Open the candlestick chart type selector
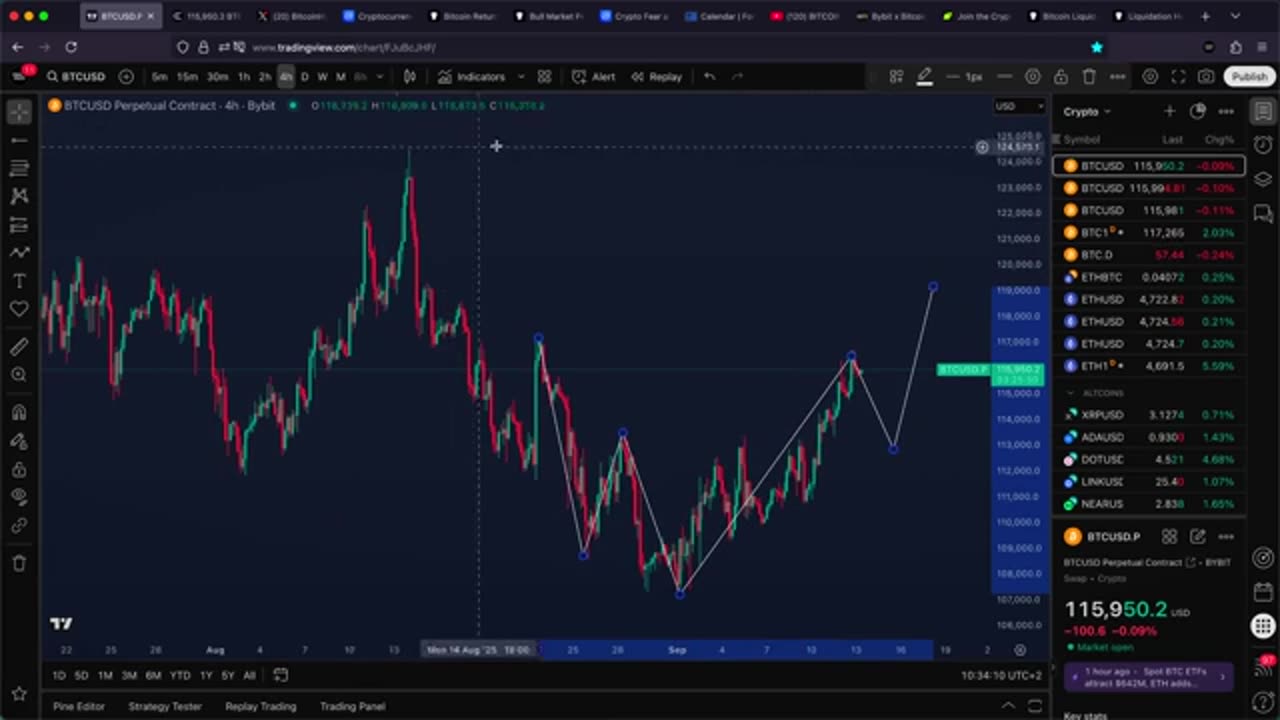Viewport: 1280px width, 720px height. [410, 77]
